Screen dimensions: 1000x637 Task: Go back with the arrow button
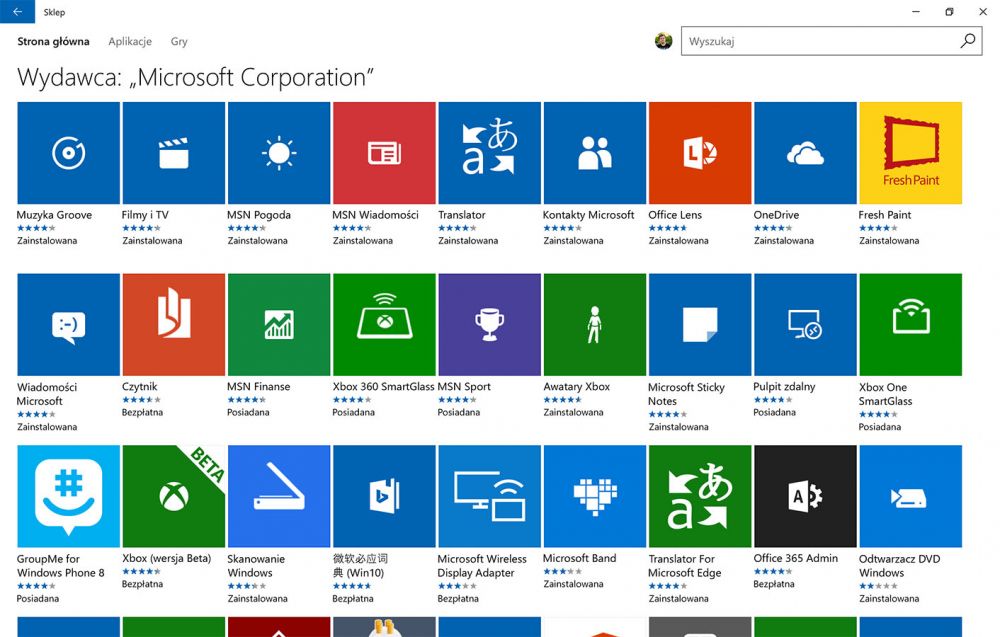[x=17, y=11]
